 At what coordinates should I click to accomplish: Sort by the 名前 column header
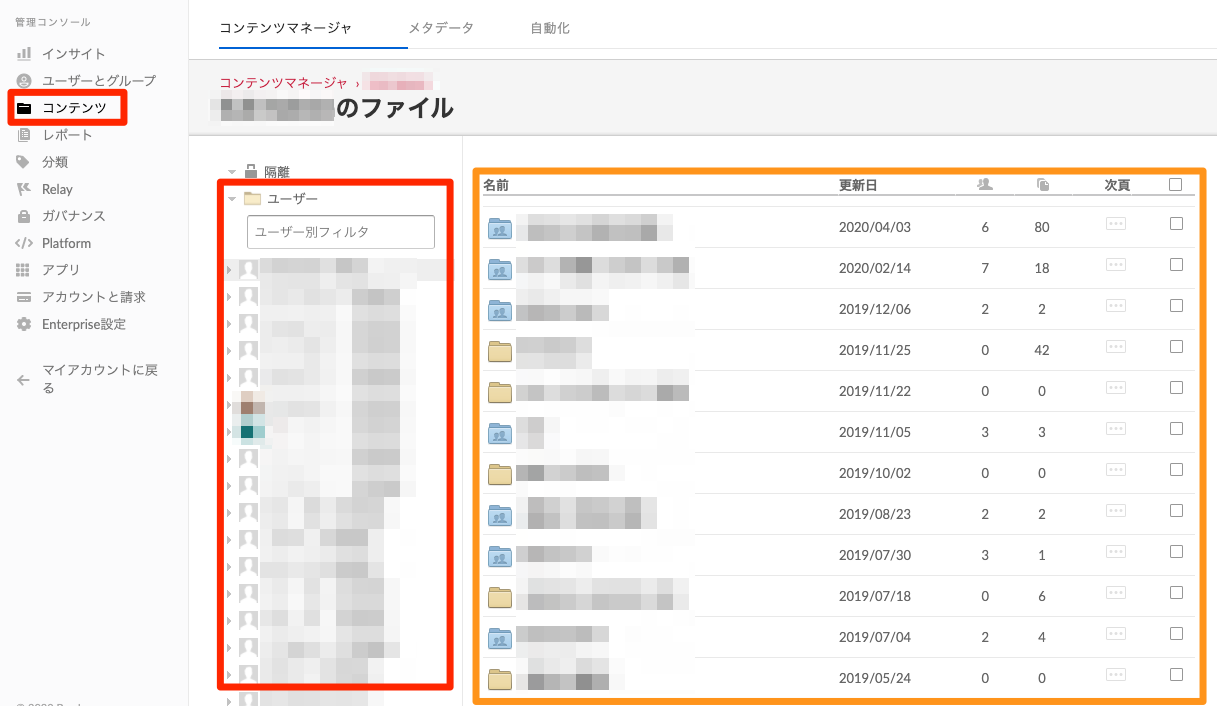tap(496, 185)
